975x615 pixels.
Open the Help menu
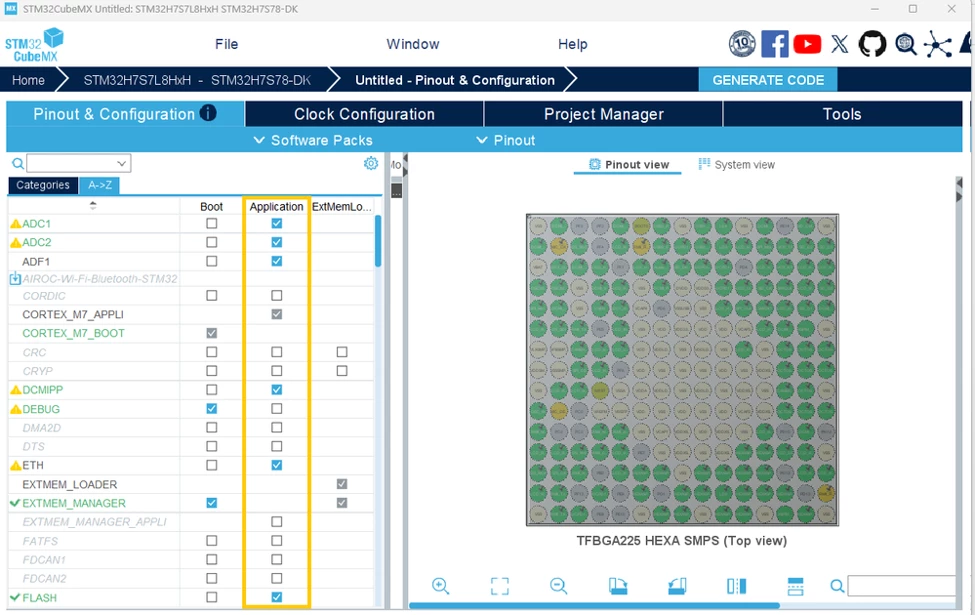pos(573,44)
